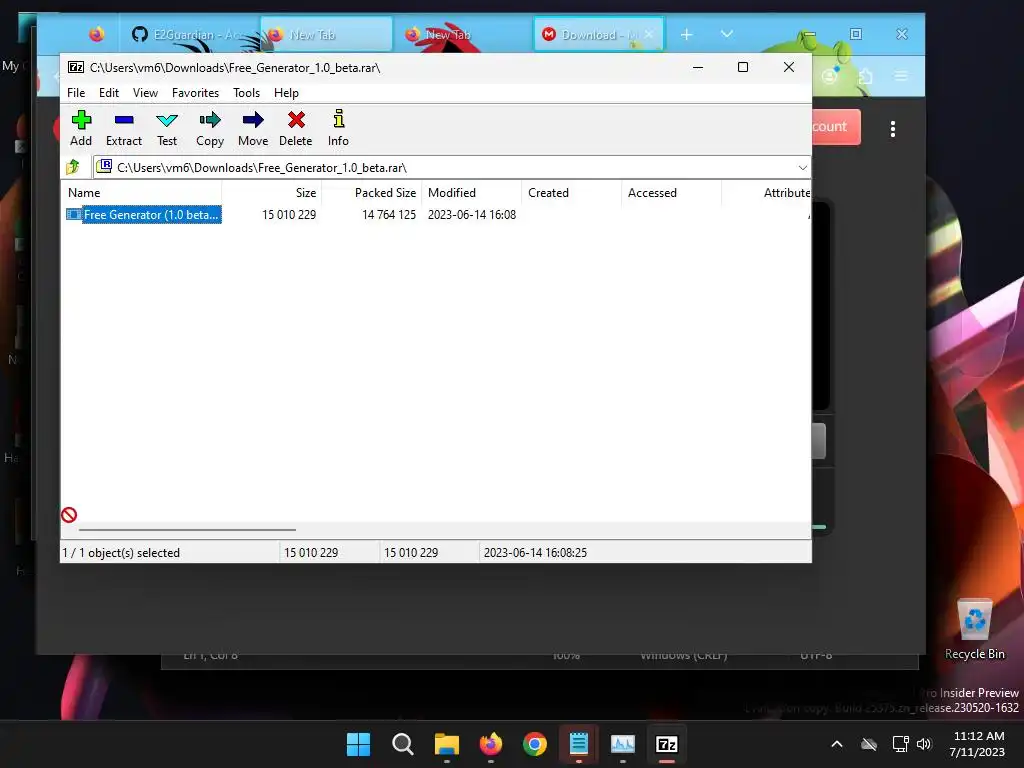This screenshot has width=1024, height=768.
Task: Switch to Notepad on the taskbar
Action: (x=579, y=744)
